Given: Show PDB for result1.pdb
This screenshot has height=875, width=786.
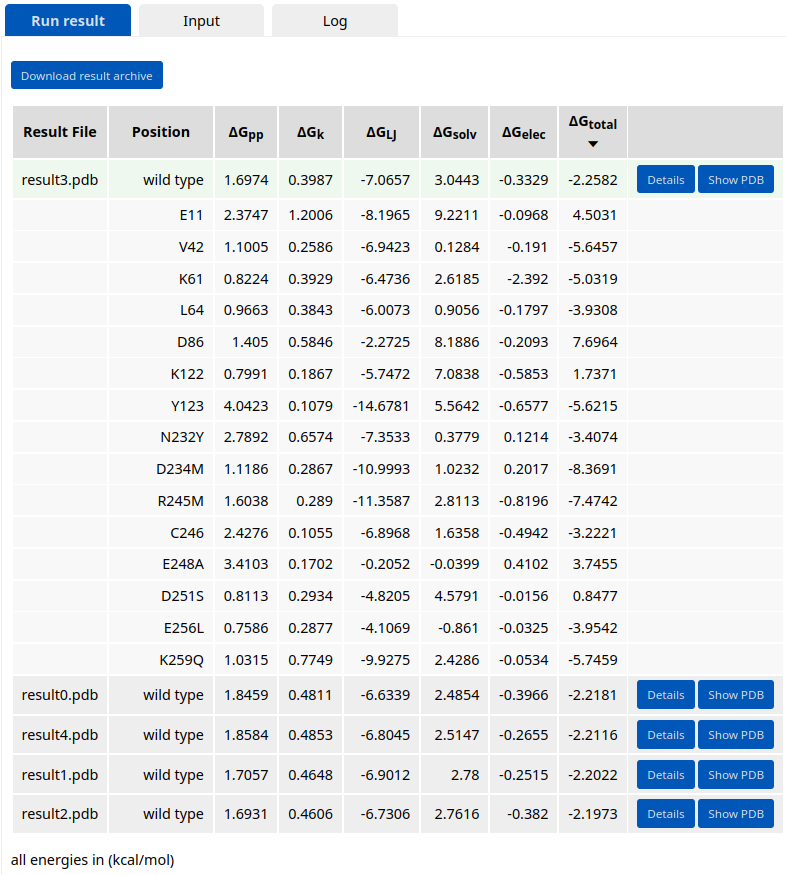Looking at the screenshot, I should 735,775.
